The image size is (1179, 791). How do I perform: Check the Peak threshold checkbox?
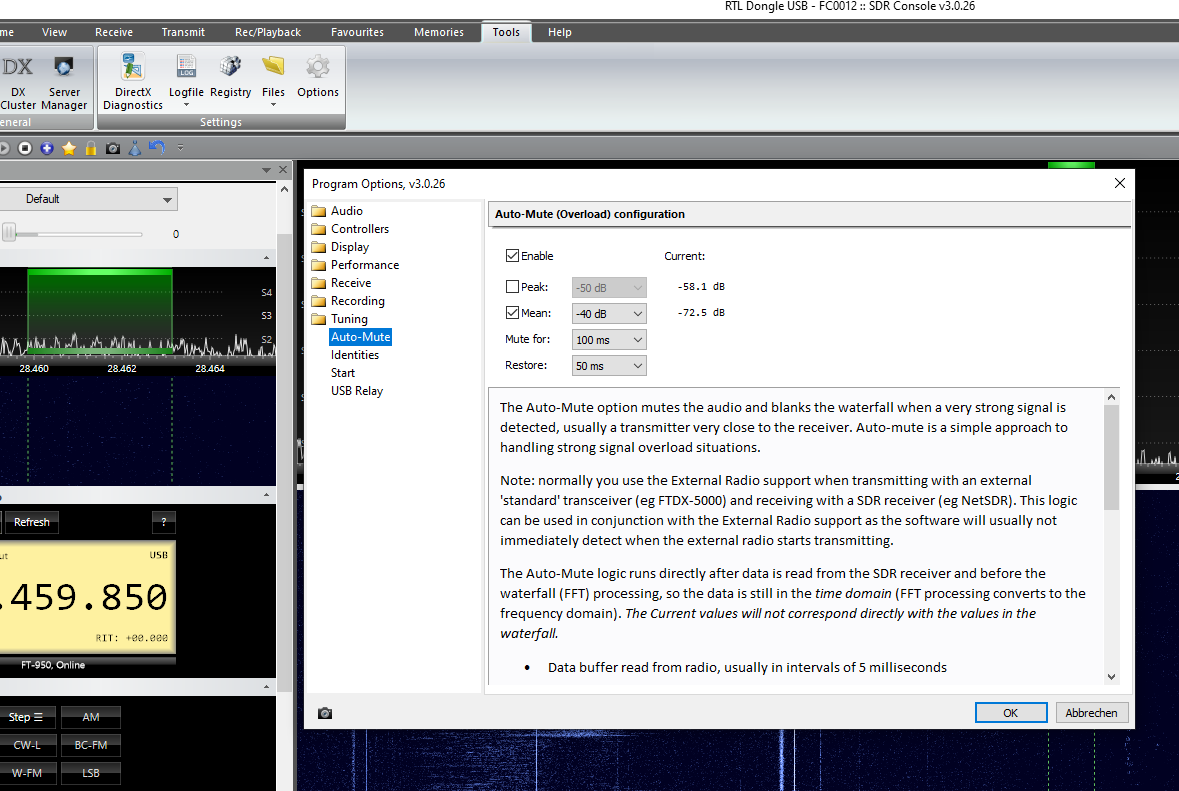[513, 287]
